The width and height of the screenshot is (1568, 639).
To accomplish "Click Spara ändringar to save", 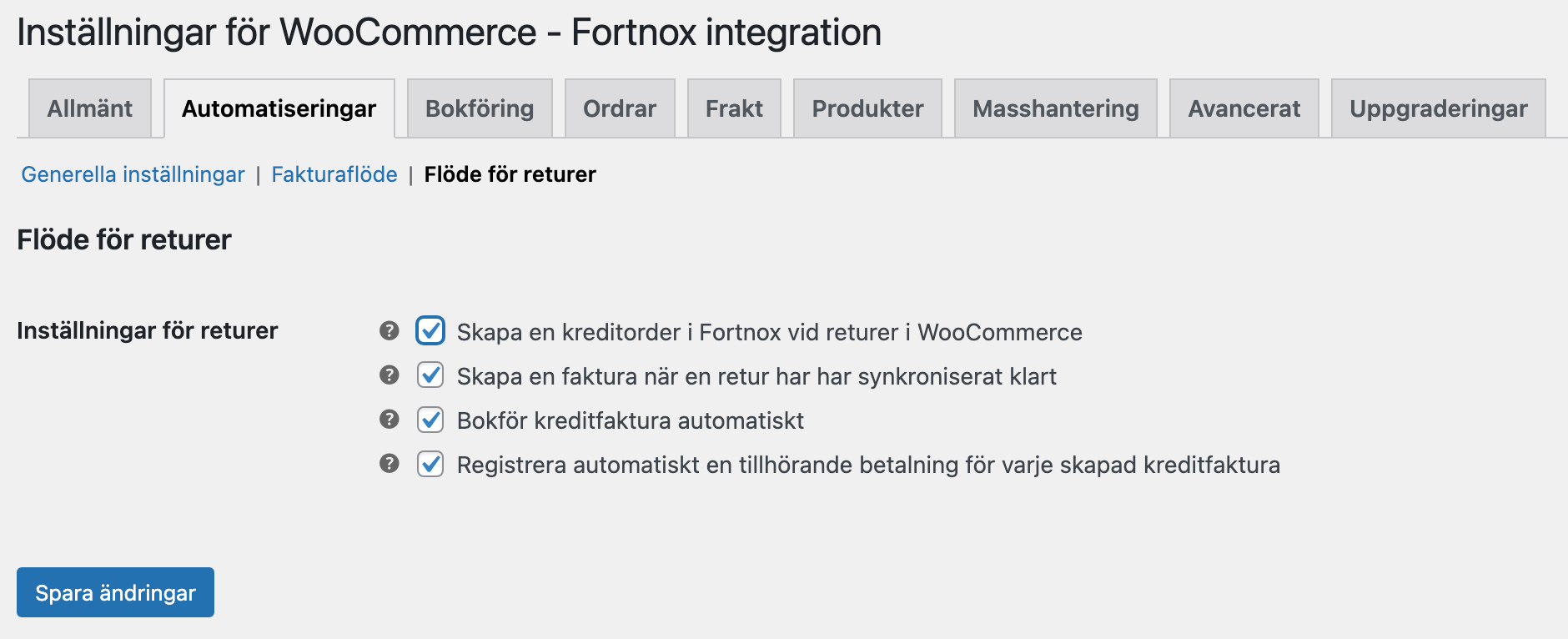I will point(114,592).
